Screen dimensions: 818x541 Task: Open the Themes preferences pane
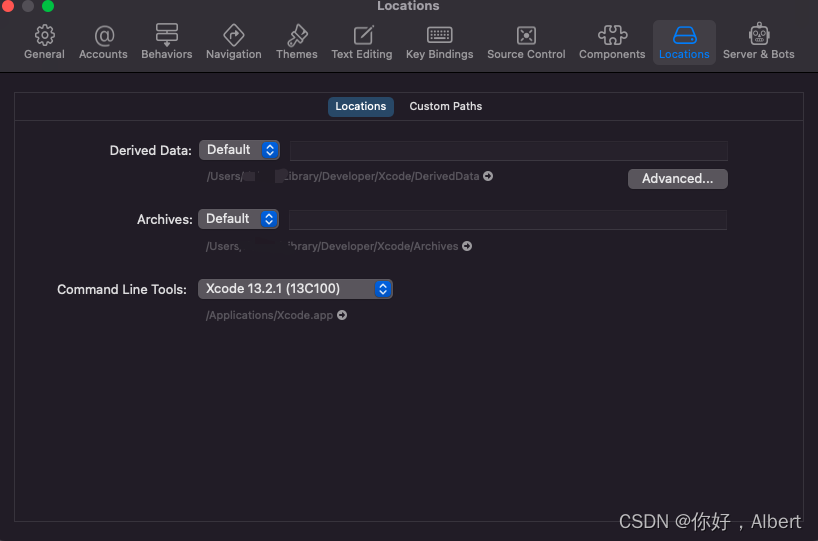(x=297, y=42)
